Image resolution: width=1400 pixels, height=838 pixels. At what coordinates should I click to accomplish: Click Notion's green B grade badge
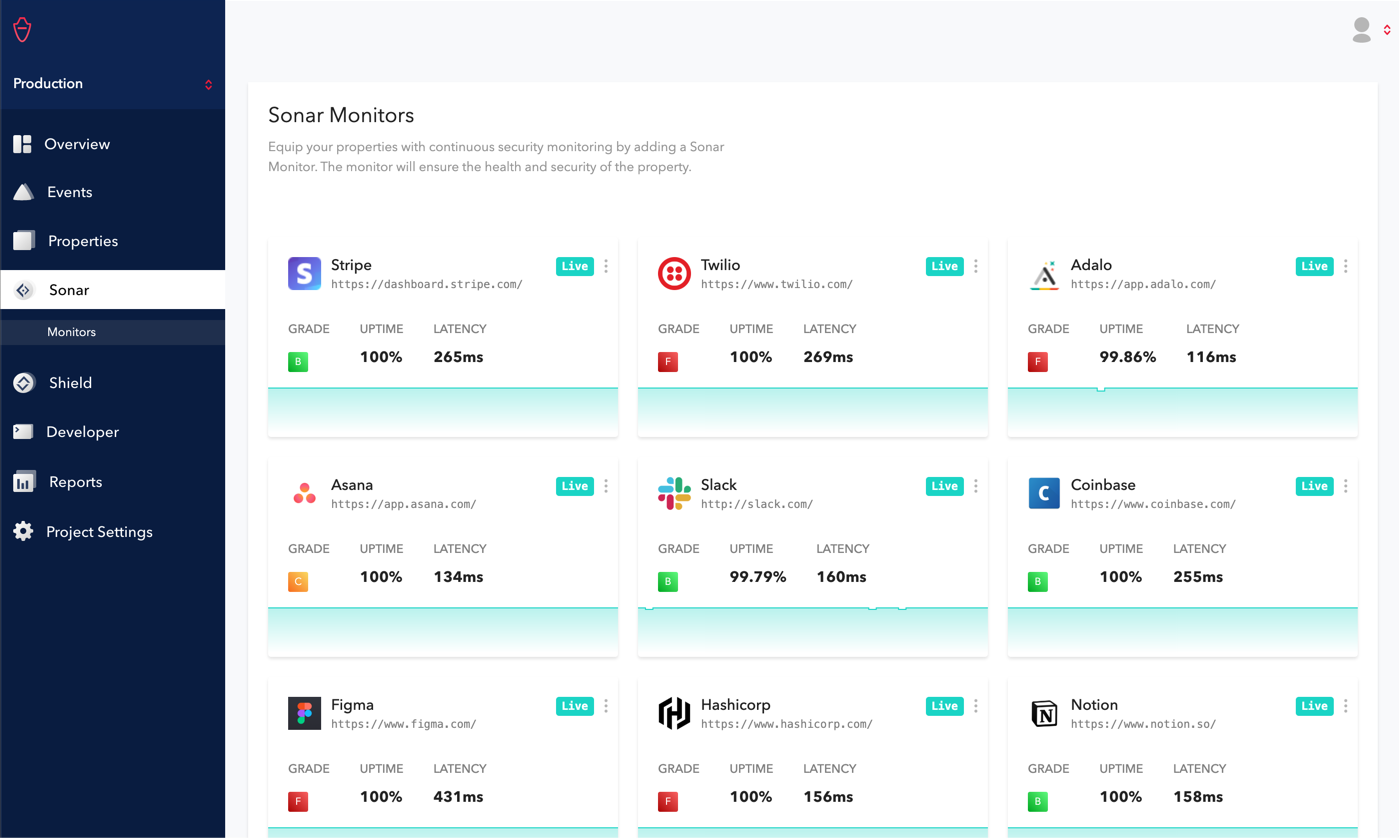(1038, 802)
